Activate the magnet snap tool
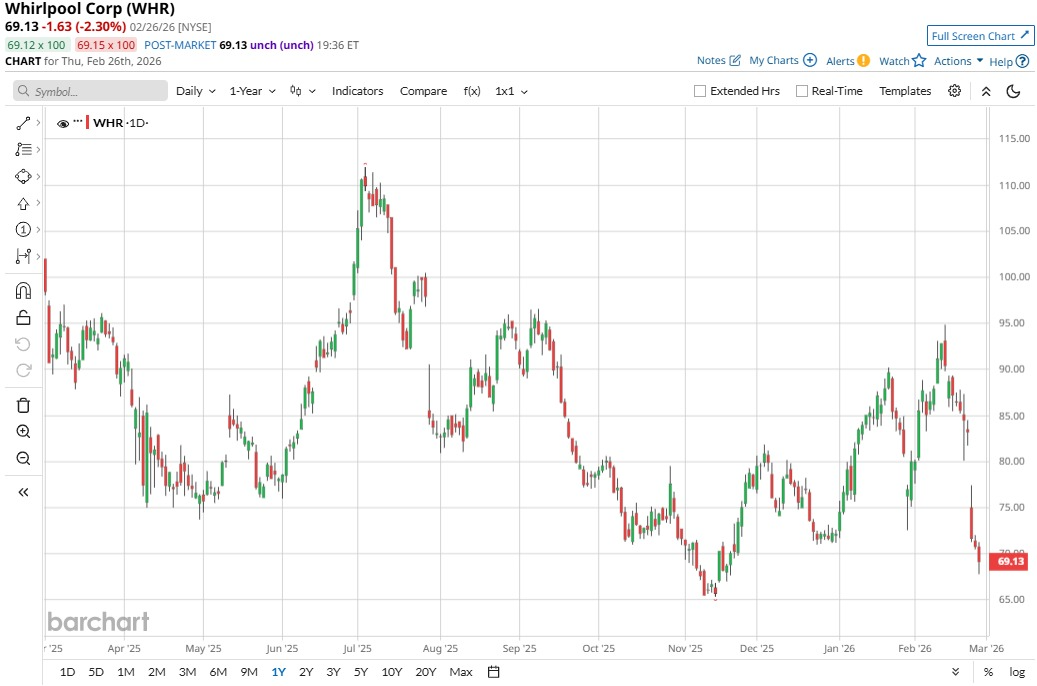 (23, 291)
